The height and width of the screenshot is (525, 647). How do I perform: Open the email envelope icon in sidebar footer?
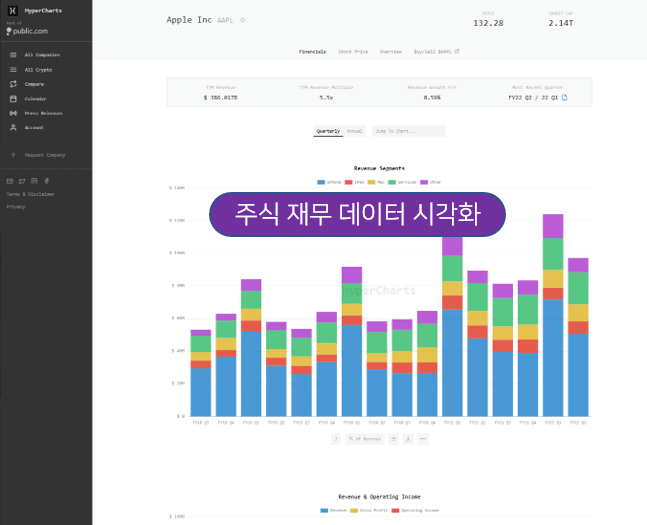(10, 181)
